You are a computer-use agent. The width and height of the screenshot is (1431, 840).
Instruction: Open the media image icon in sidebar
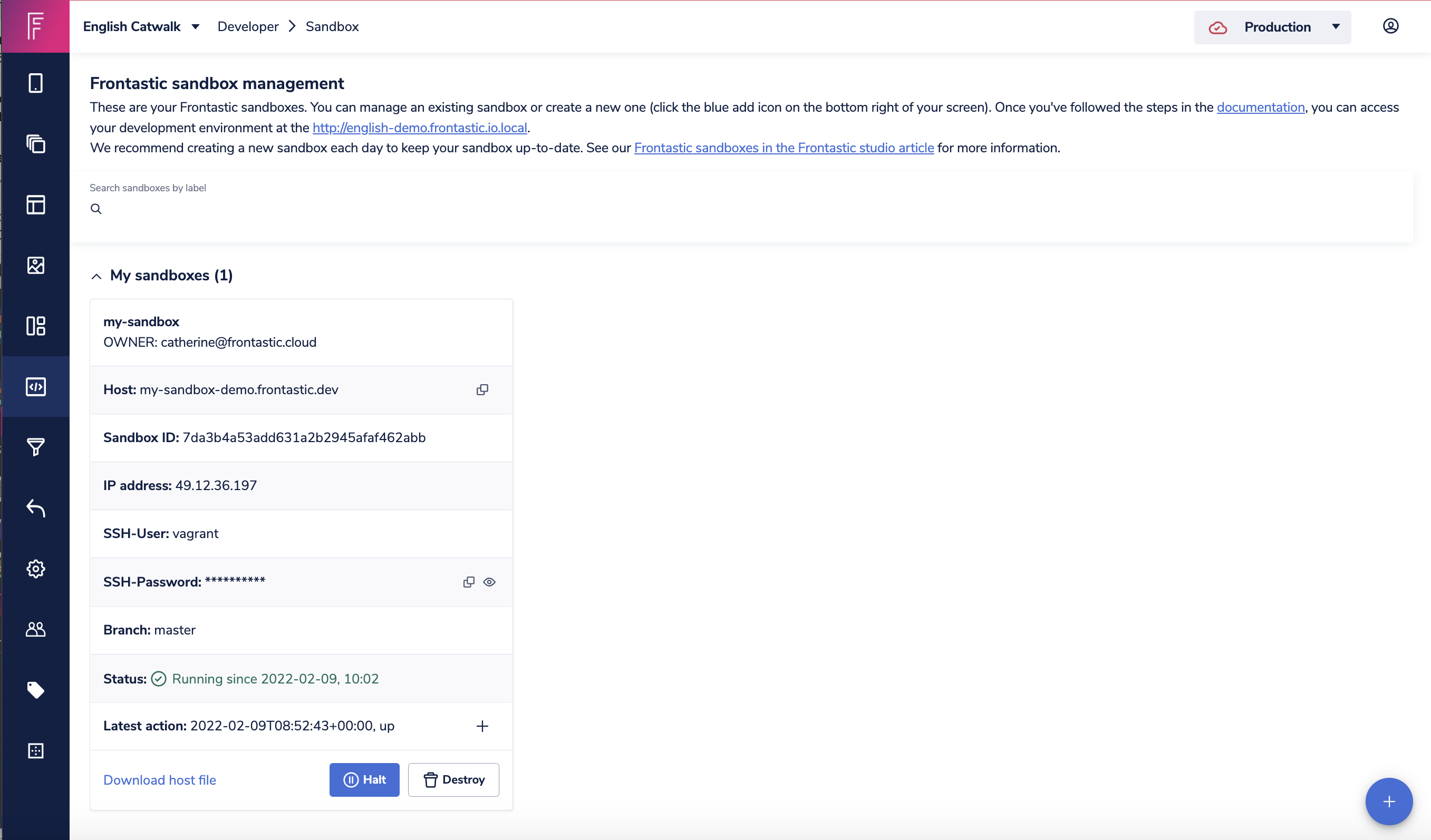(35, 265)
